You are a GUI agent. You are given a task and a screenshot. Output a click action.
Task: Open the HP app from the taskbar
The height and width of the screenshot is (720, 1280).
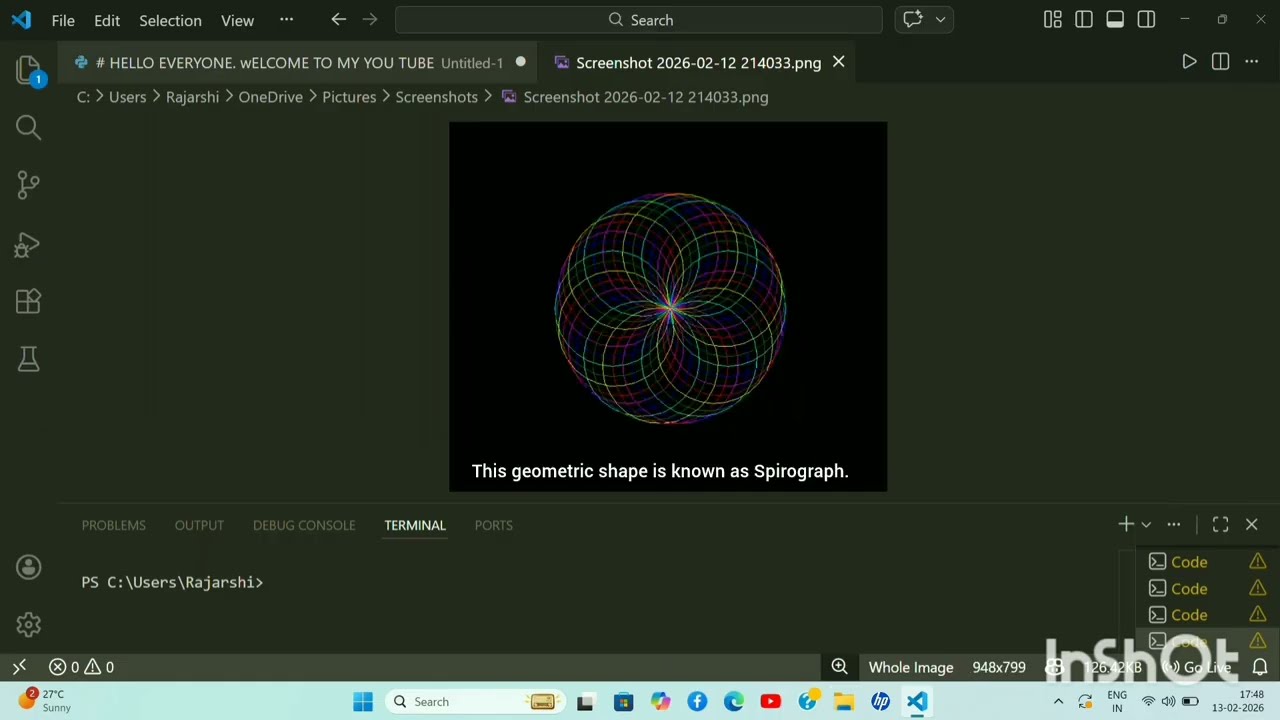point(880,701)
